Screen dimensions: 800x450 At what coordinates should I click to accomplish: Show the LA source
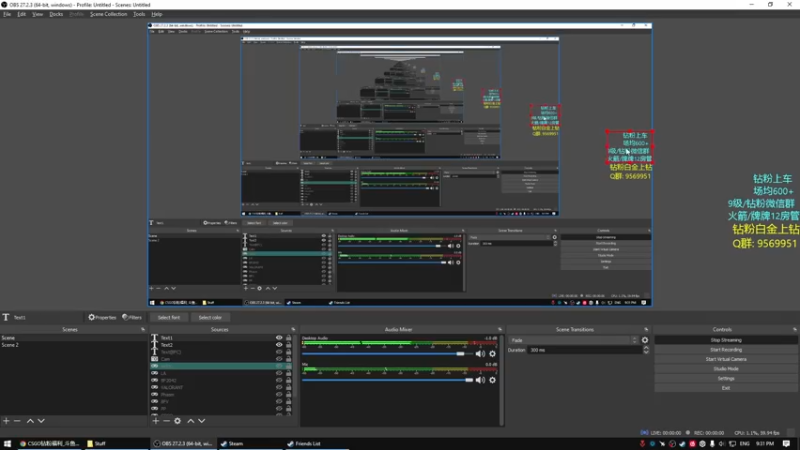coord(279,373)
